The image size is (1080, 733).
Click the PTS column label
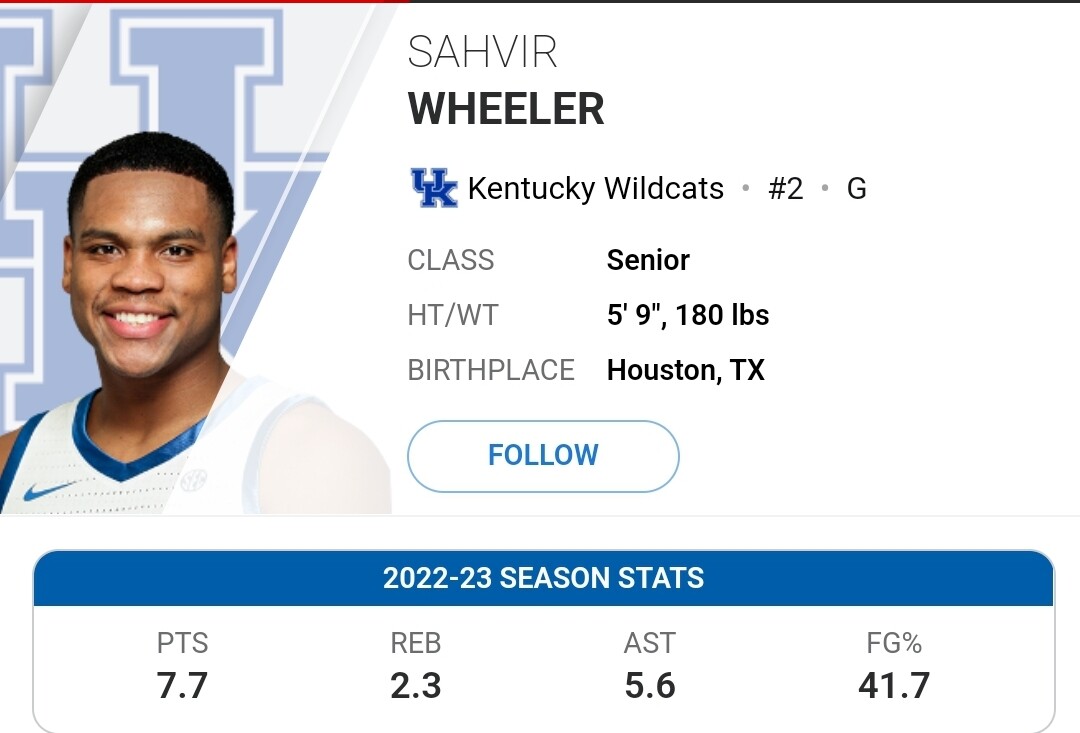click(182, 643)
